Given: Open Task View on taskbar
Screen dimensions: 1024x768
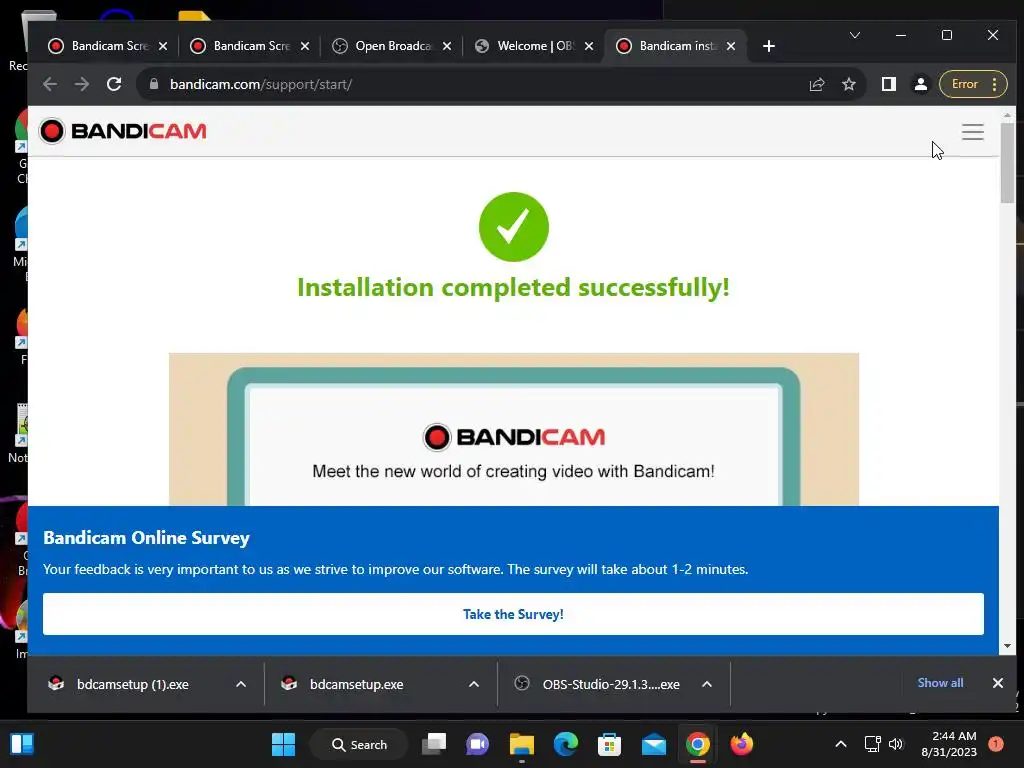Looking at the screenshot, I should [x=434, y=744].
